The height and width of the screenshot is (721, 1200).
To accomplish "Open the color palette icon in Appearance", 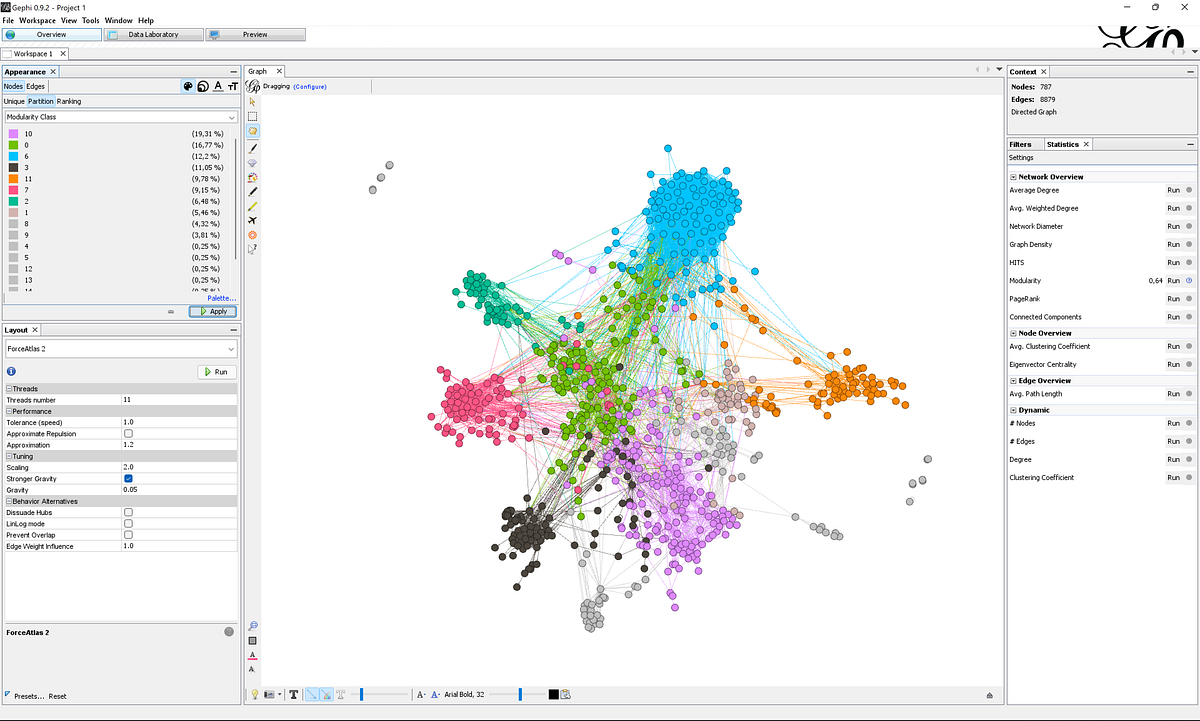I will (x=188, y=86).
